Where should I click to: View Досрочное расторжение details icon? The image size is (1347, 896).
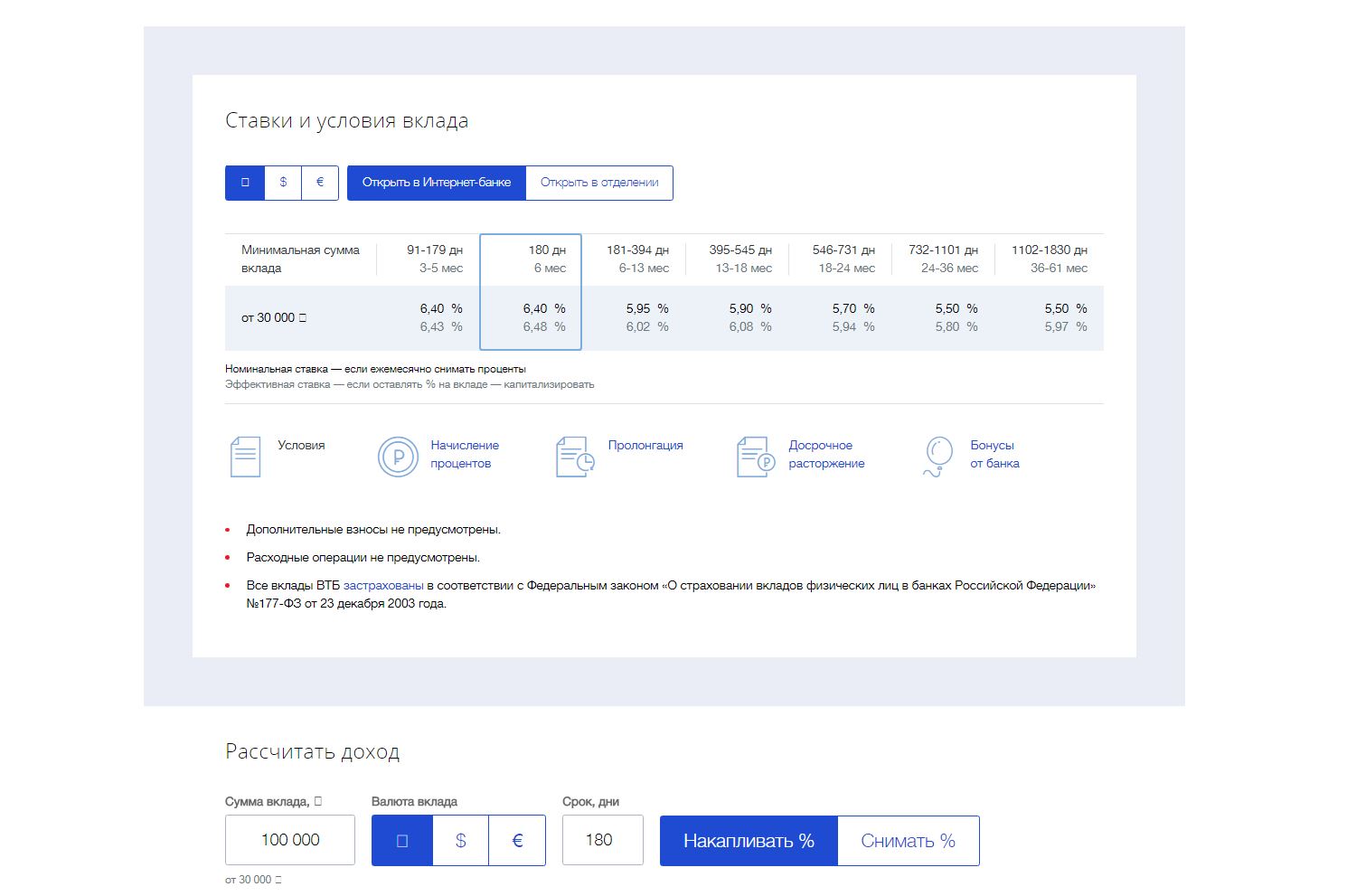(755, 455)
